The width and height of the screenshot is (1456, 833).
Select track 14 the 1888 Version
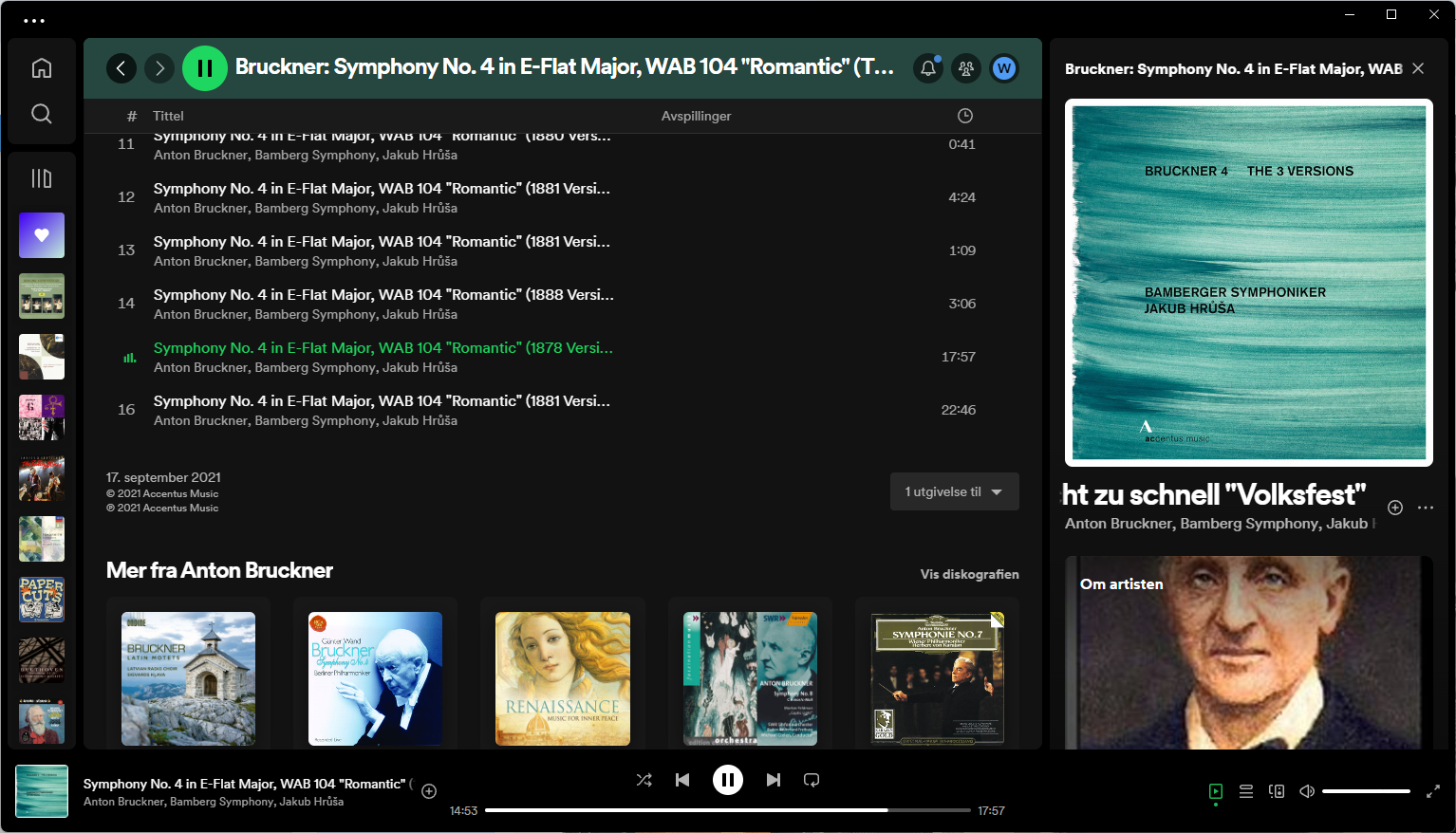pos(563,304)
